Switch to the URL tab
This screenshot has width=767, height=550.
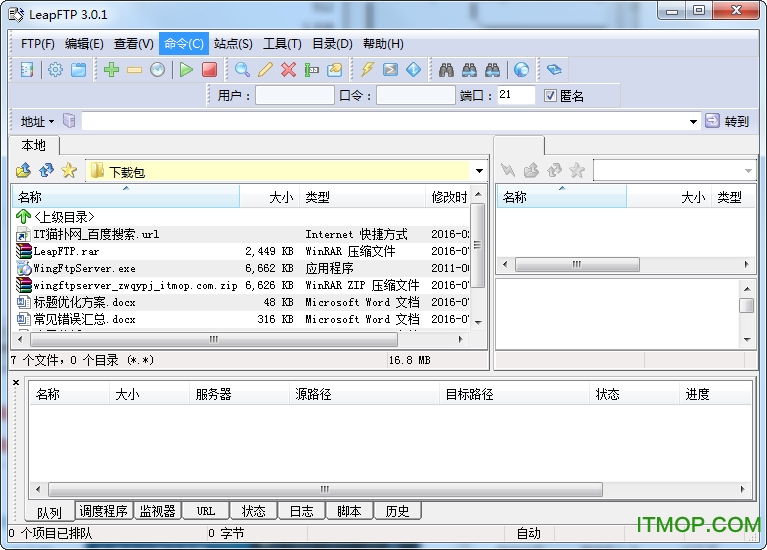click(x=205, y=511)
